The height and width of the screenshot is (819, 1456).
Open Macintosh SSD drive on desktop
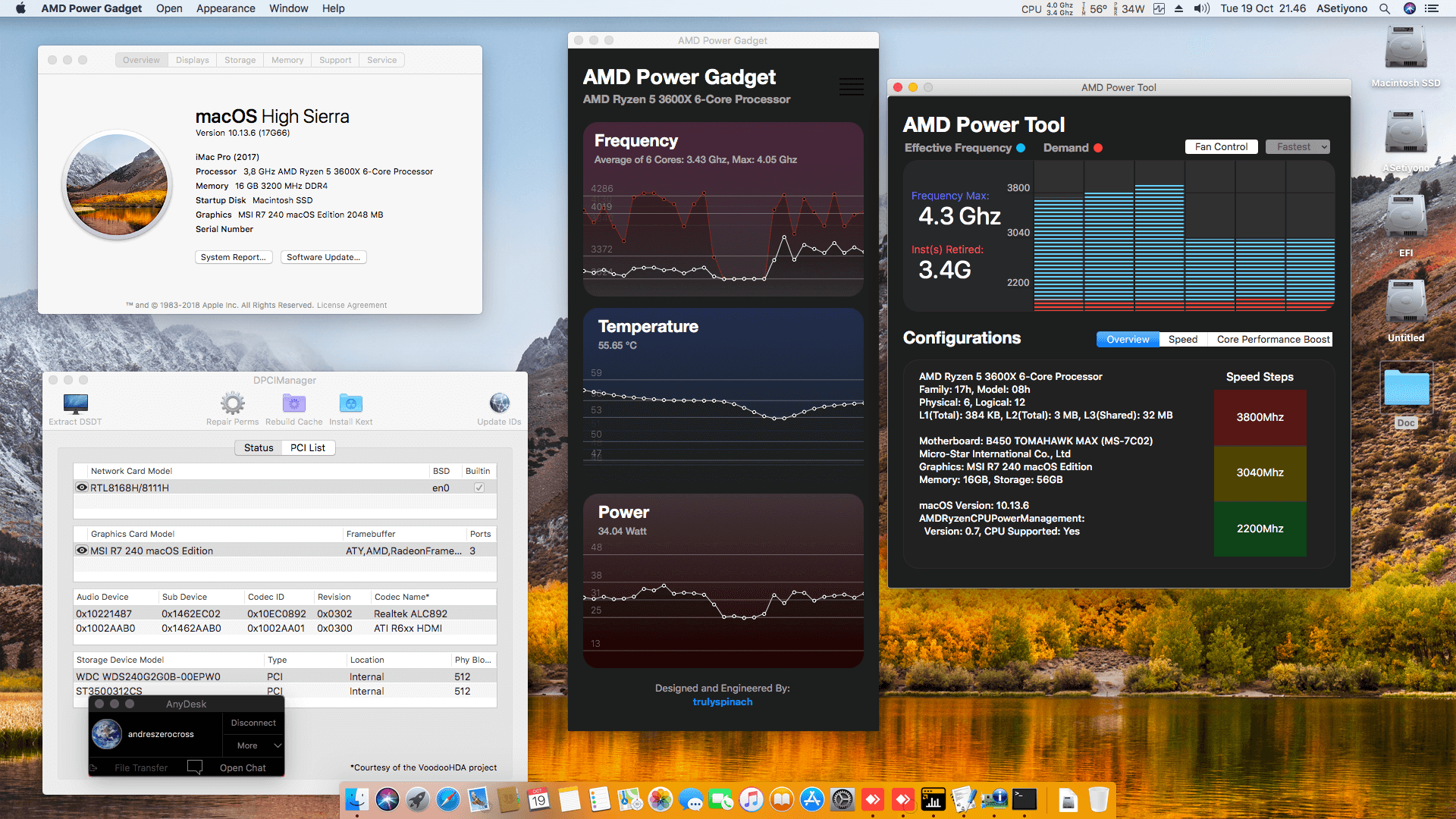[x=1405, y=49]
